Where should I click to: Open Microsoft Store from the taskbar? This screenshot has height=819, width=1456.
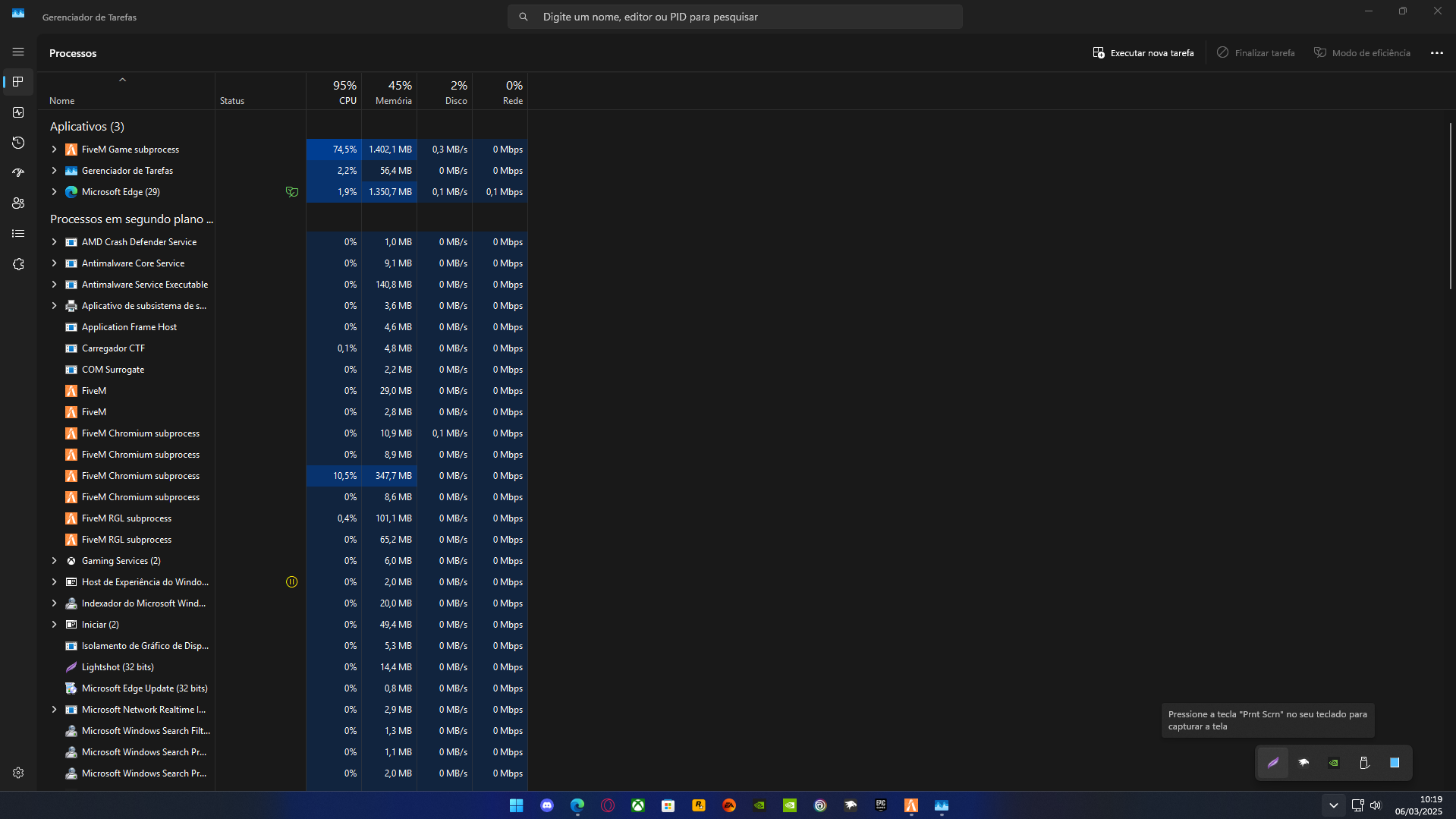click(x=668, y=805)
